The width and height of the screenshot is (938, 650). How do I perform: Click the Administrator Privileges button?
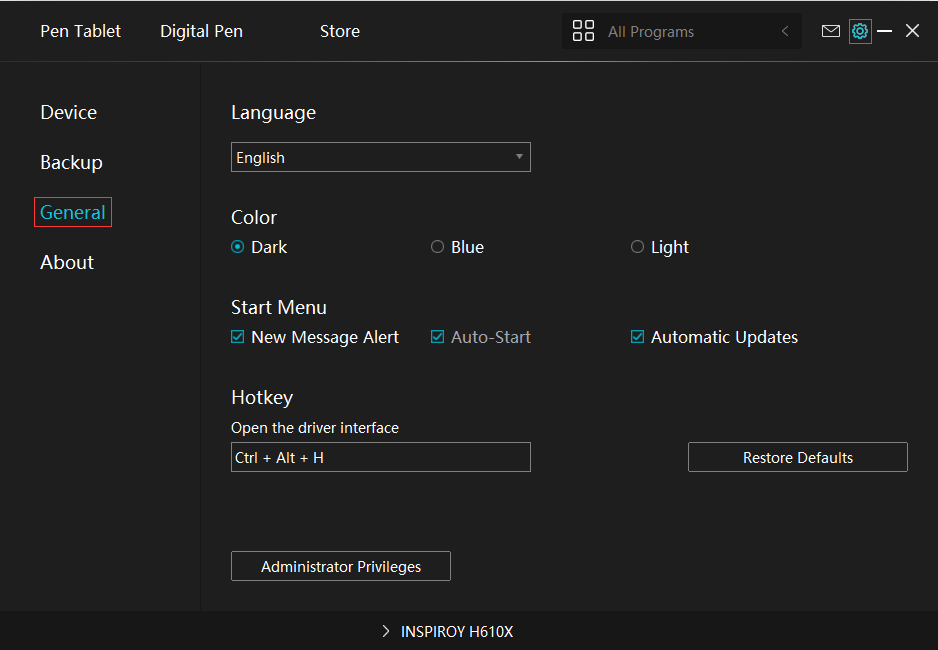[x=340, y=566]
